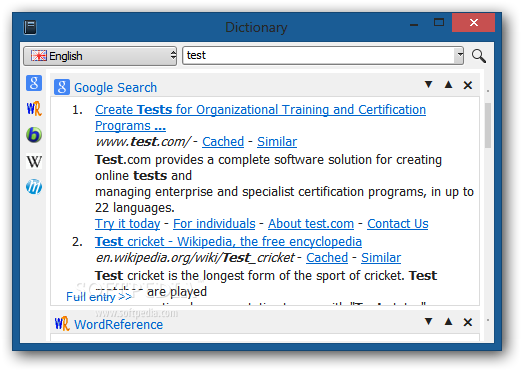This screenshot has height=371, width=522.
Task: Open the Full entry link
Action: [x=99, y=297]
